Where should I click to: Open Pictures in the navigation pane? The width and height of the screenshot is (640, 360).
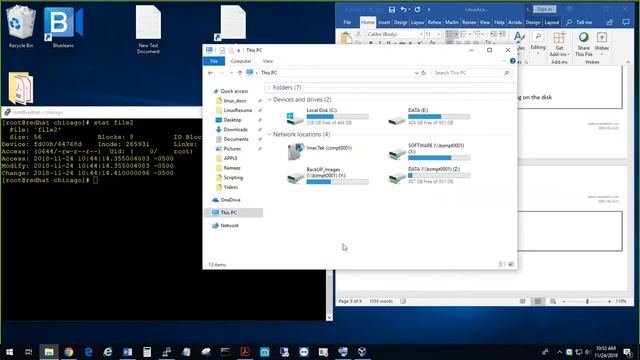pyautogui.click(x=232, y=149)
